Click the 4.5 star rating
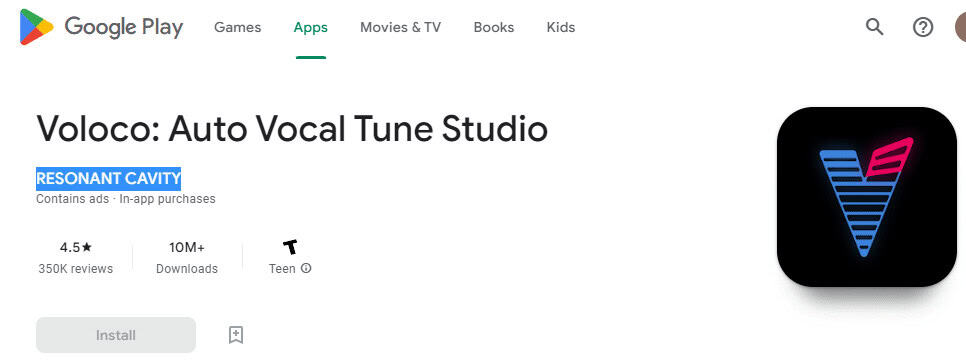The image size is (966, 363). click(x=76, y=247)
